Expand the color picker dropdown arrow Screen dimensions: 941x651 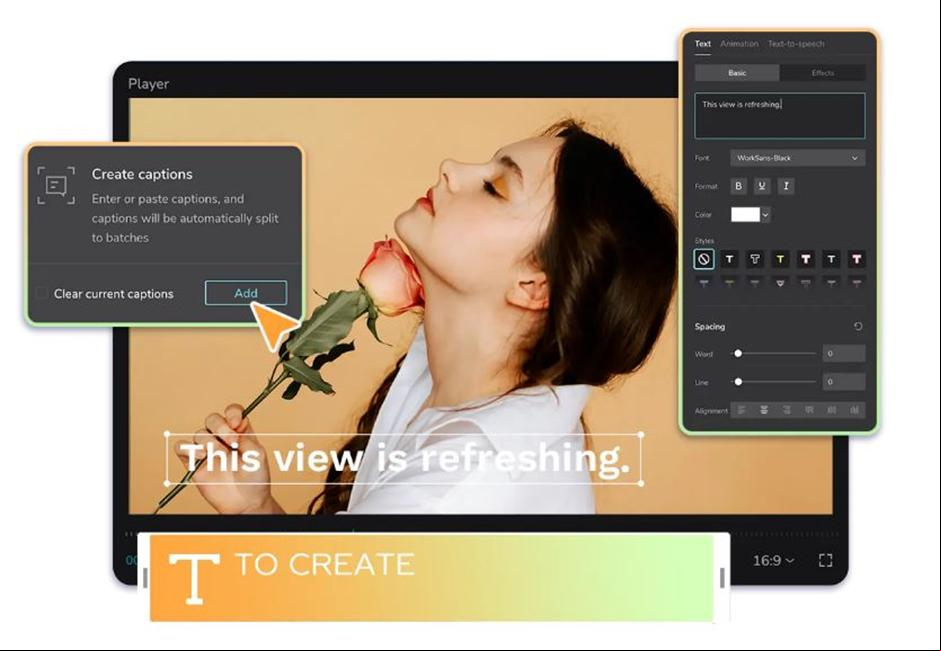766,215
